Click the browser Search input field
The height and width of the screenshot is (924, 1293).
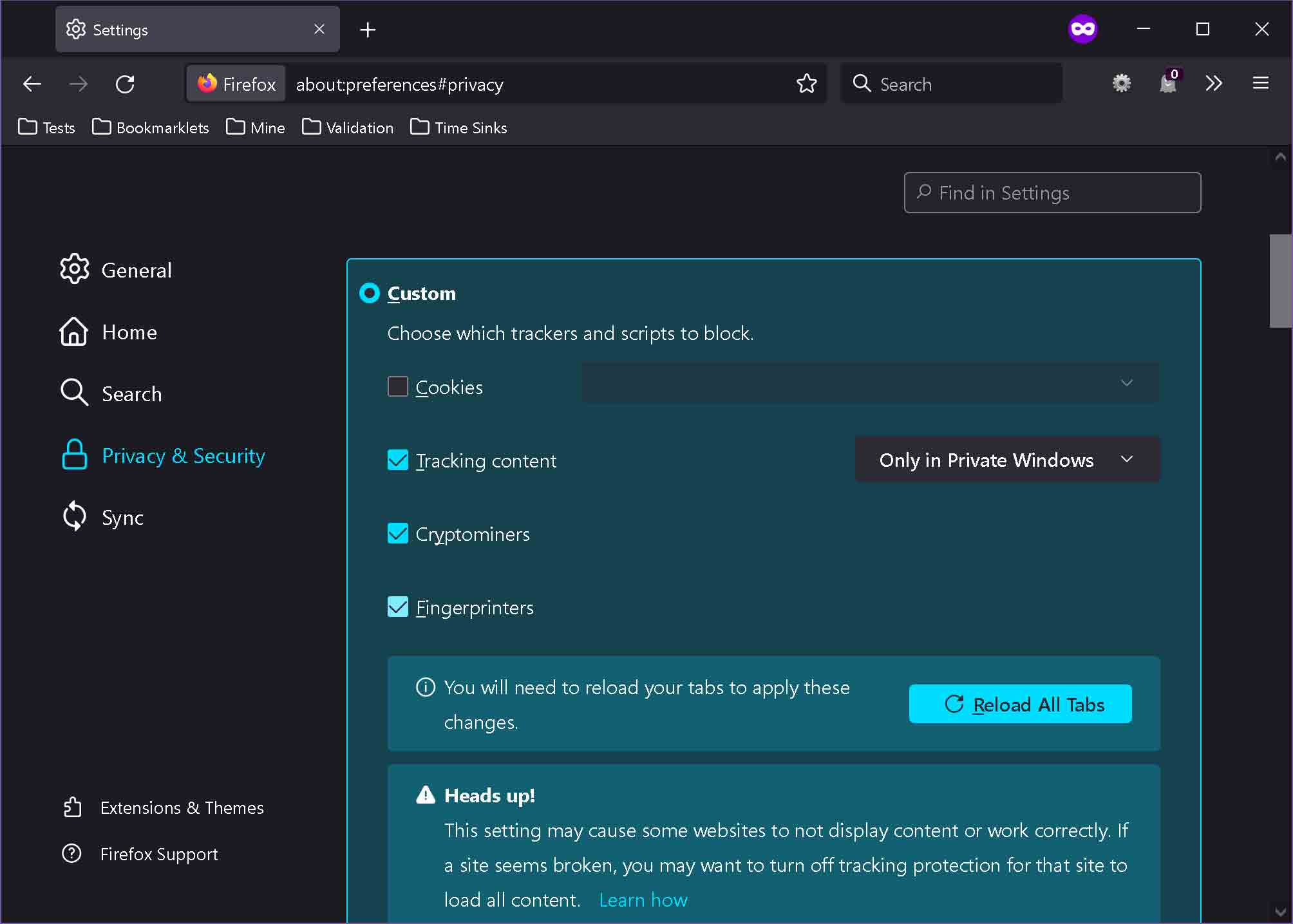[952, 83]
